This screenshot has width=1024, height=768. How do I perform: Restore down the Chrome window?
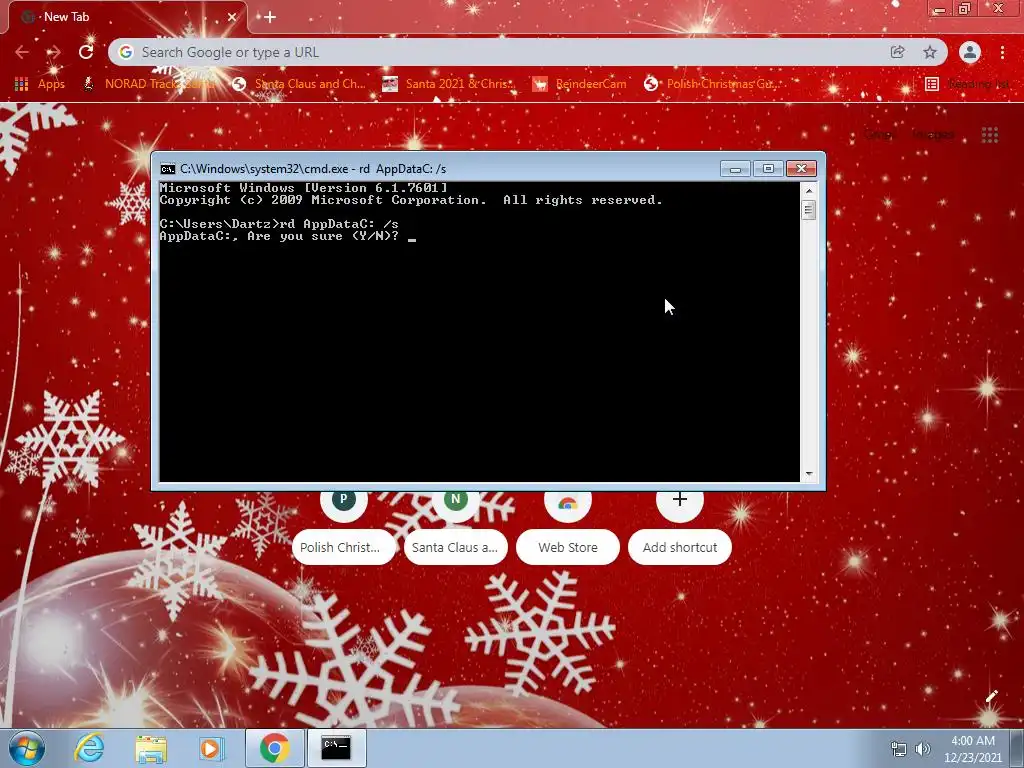[965, 9]
